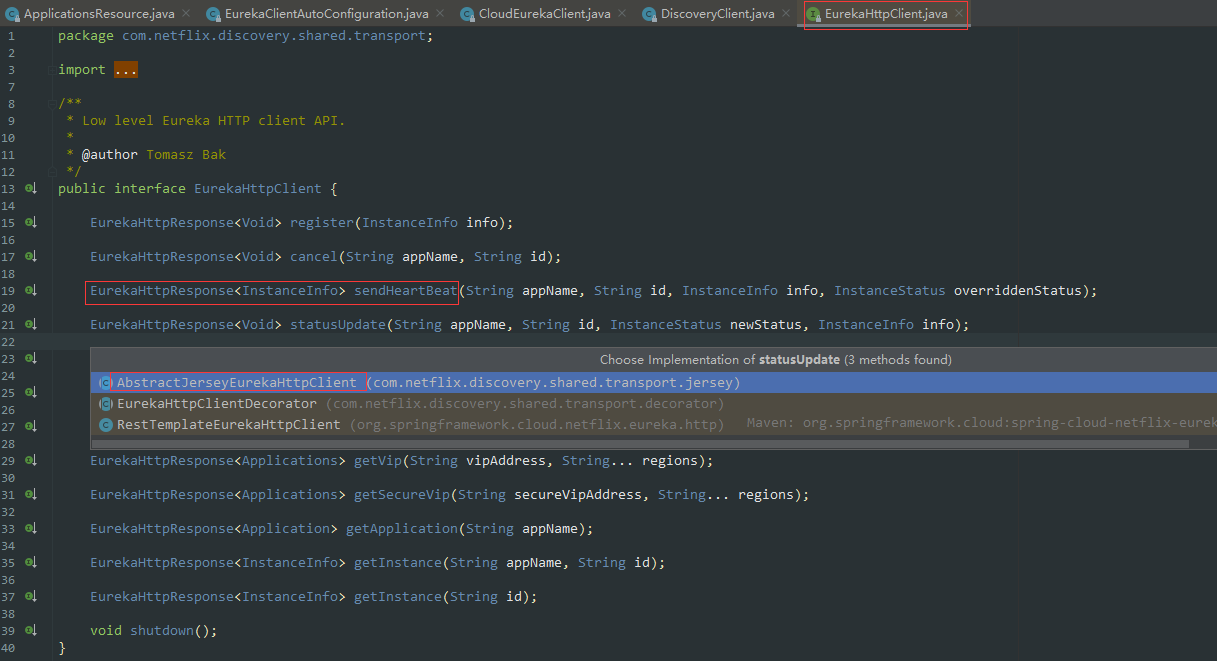This screenshot has height=661, width=1217.
Task: Click register method name
Action: [322, 223]
